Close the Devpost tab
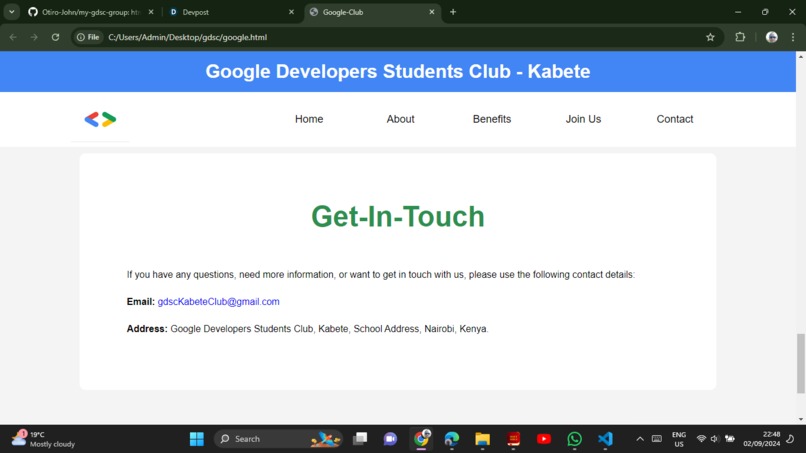The image size is (806, 453). 291,12
